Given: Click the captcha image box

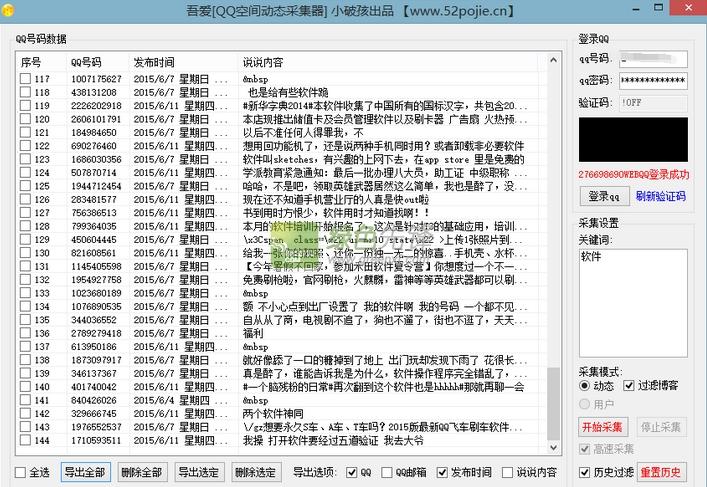Looking at the screenshot, I should click(x=633, y=139).
